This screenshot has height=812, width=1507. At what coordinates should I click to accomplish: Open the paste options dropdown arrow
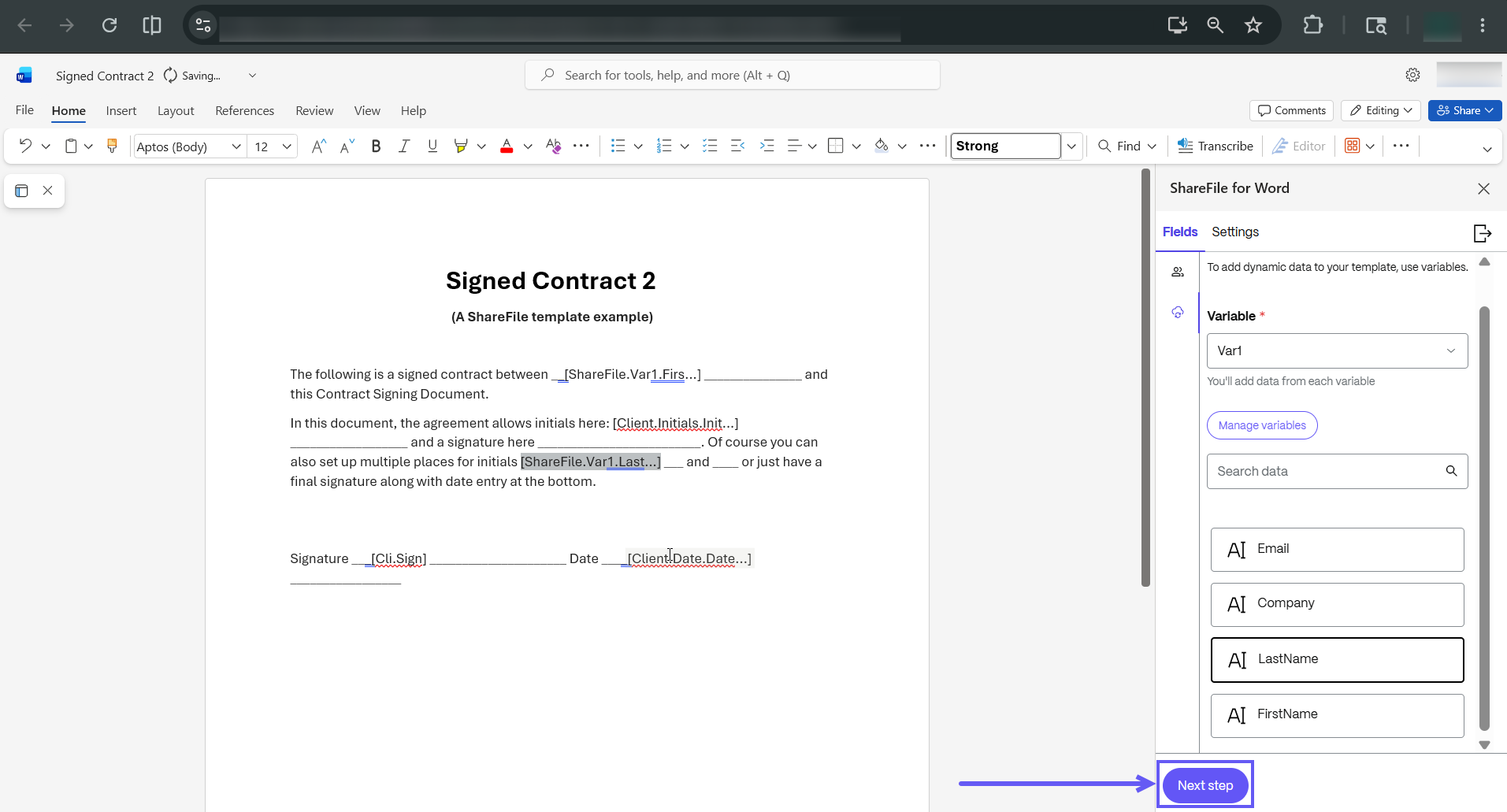coord(88,146)
